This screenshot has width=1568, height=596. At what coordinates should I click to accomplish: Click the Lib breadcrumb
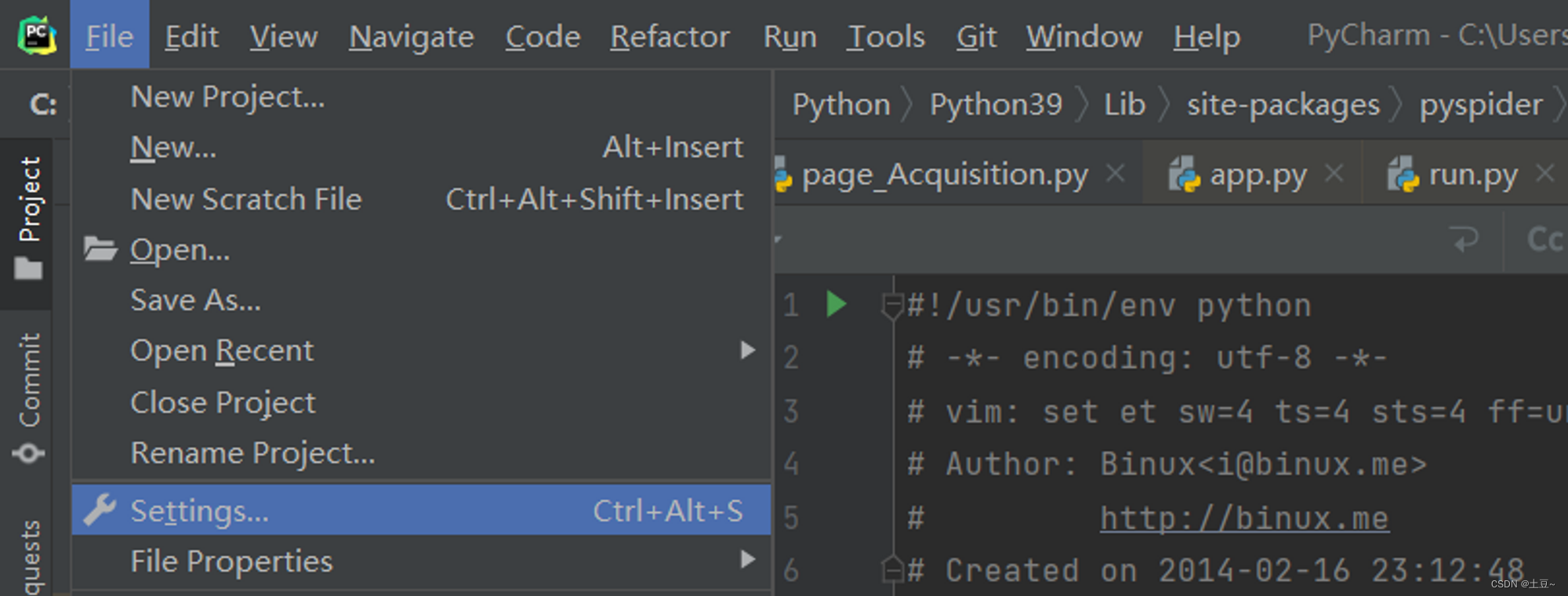[x=1125, y=104]
